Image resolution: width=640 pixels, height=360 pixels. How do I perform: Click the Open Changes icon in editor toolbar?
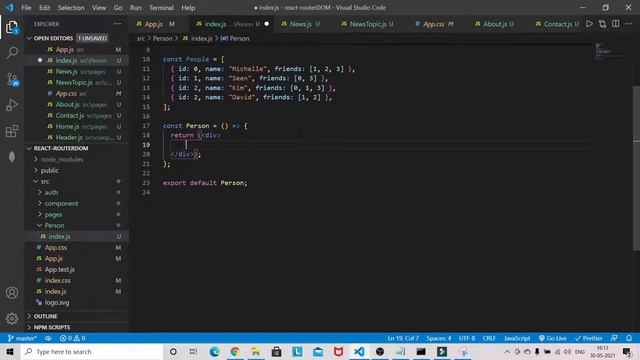(x=602, y=24)
